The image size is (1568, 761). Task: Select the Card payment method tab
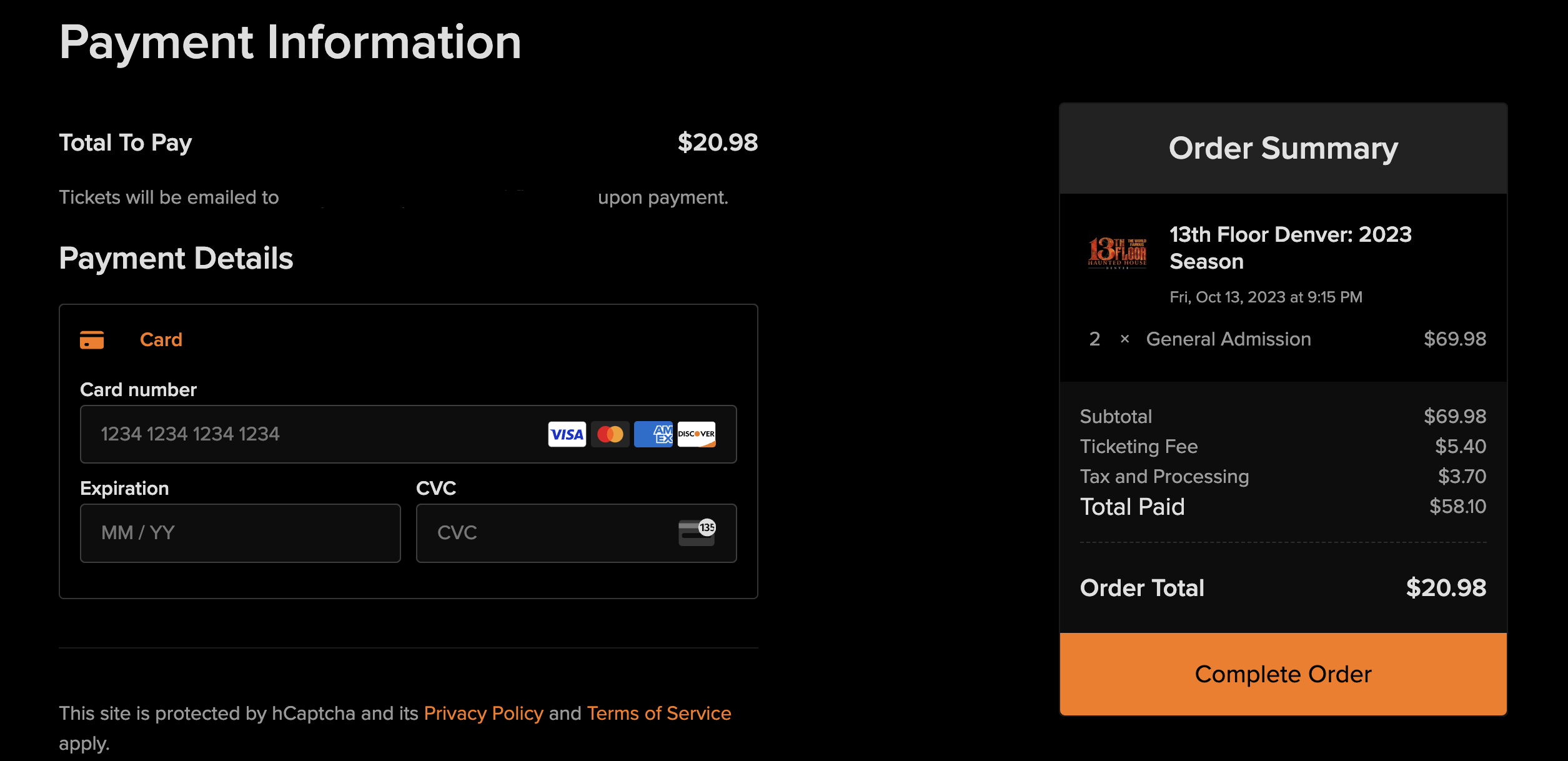pyautogui.click(x=161, y=339)
